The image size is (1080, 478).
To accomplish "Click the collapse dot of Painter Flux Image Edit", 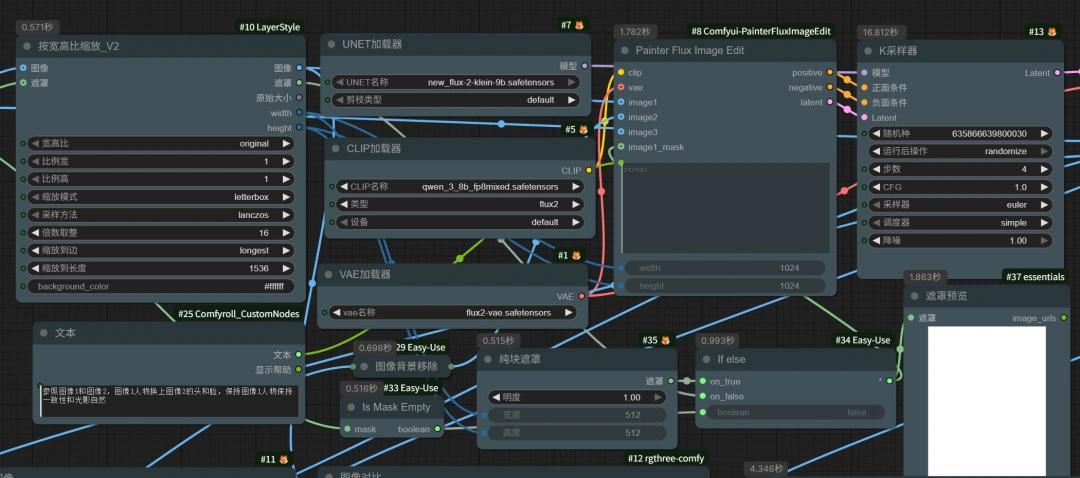I will coord(624,51).
